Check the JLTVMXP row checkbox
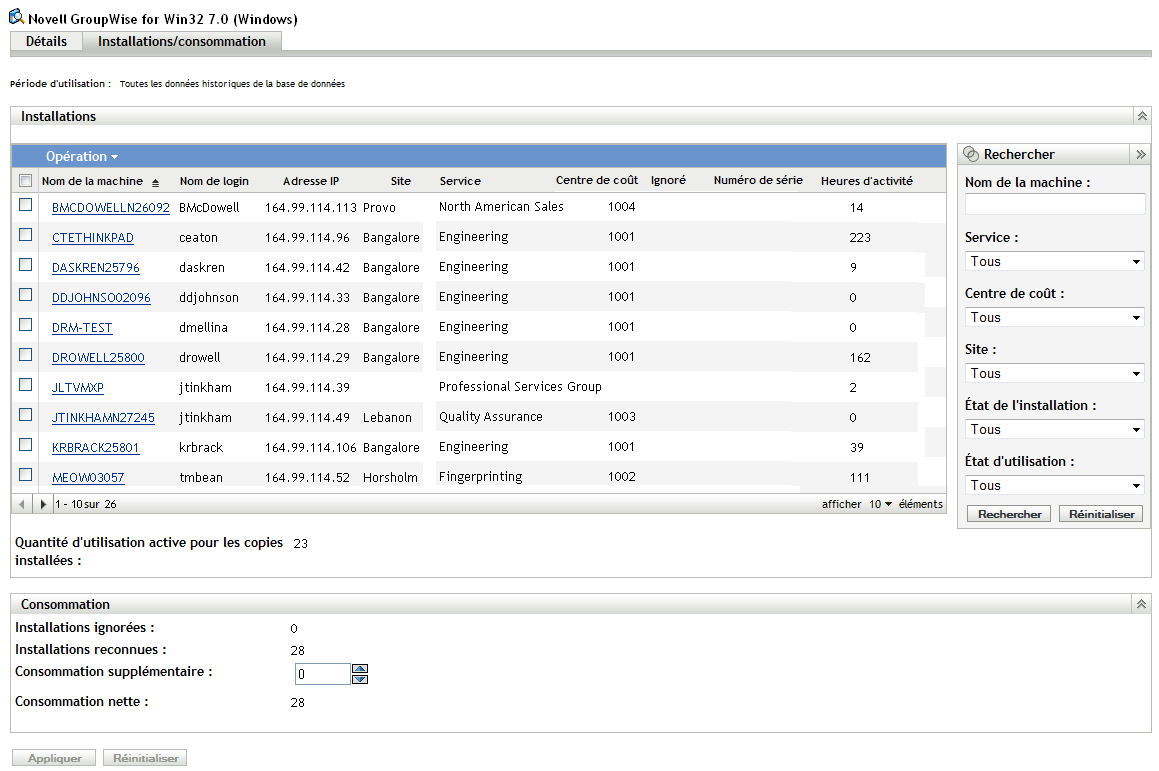This screenshot has width=1159, height=771. tap(26, 384)
